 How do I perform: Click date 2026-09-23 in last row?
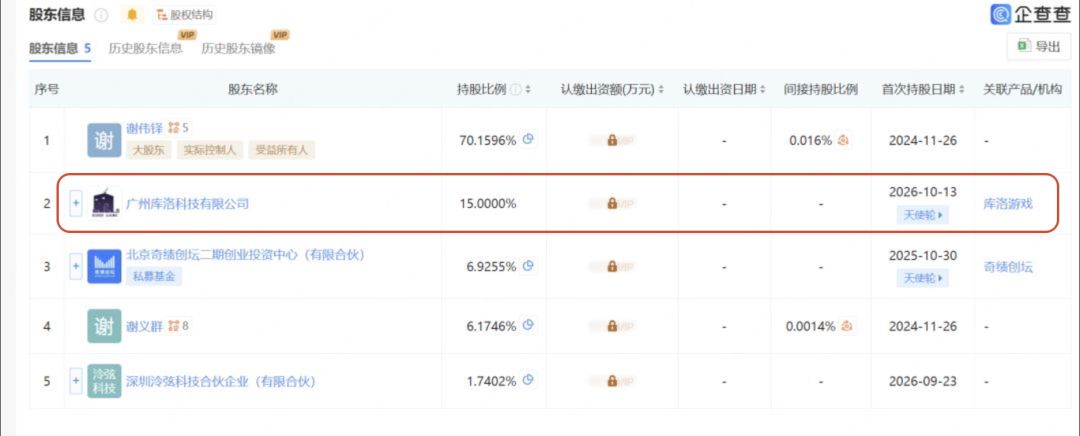click(x=922, y=382)
